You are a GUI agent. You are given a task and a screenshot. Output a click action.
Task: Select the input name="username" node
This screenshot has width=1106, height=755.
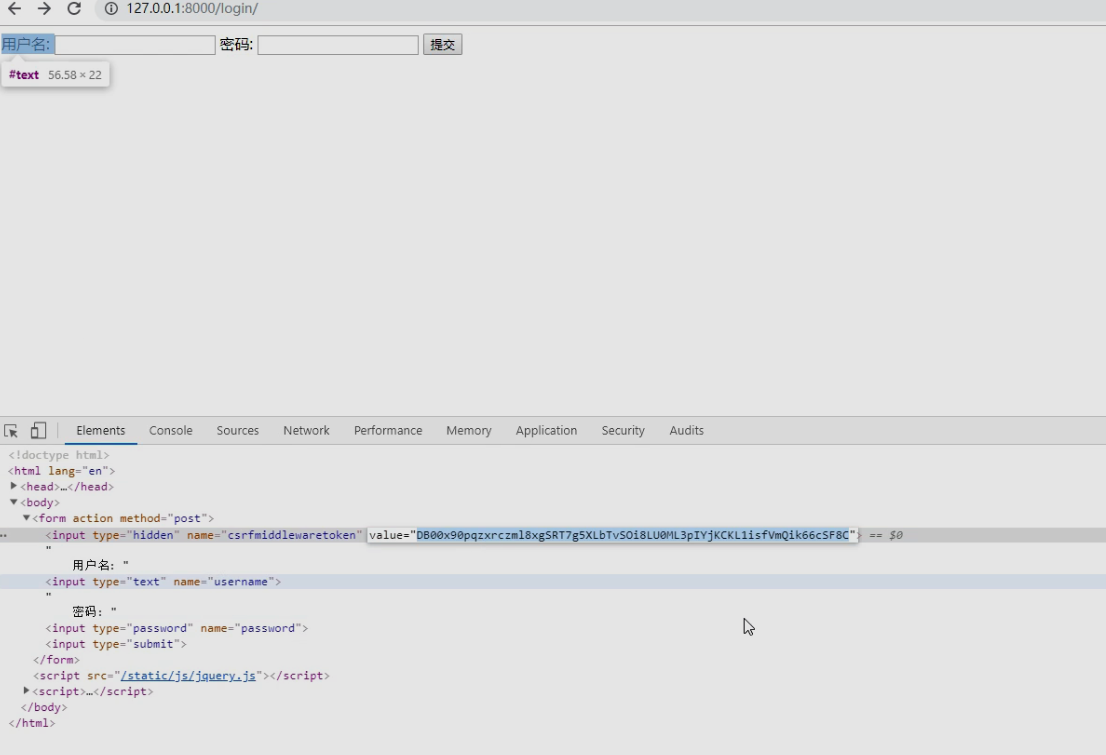[163, 581]
